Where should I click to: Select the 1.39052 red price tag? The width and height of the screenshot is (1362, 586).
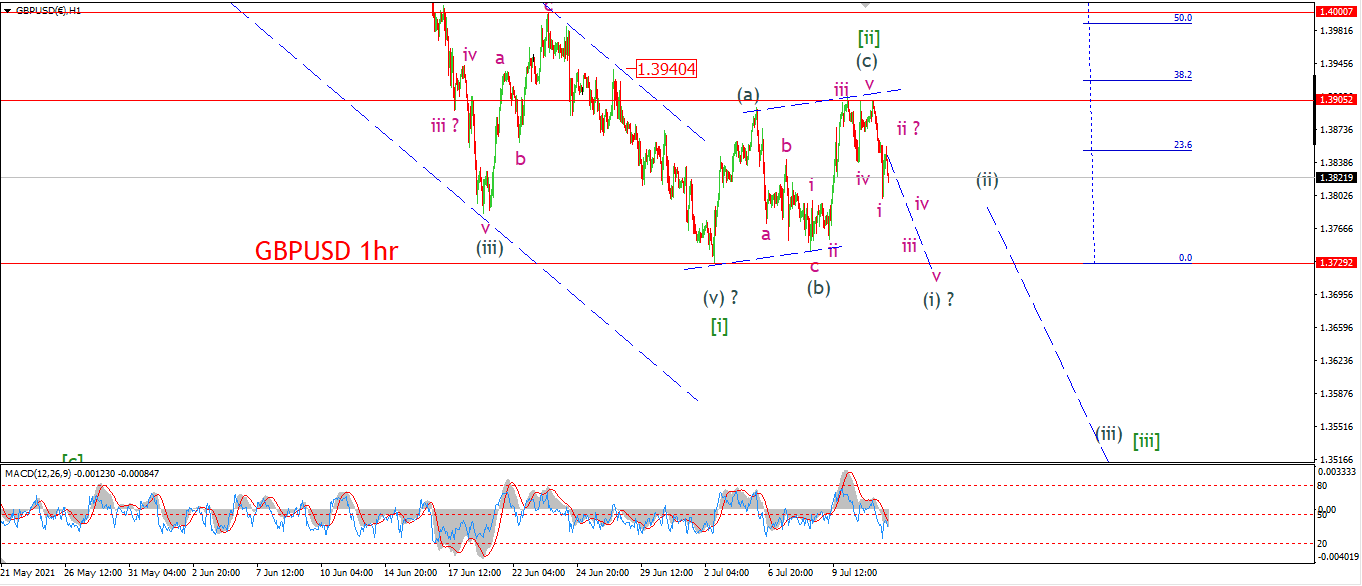pos(1336,100)
